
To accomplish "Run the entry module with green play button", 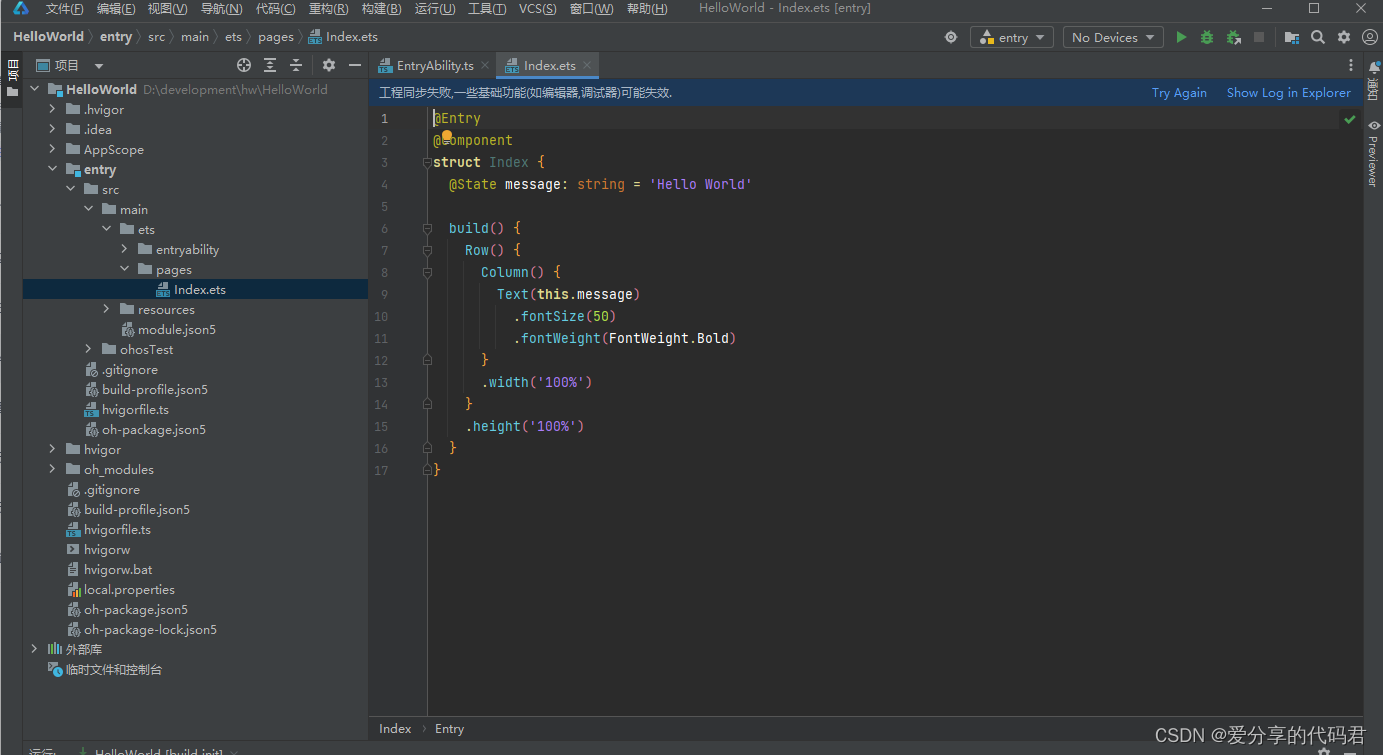I will pos(1181,37).
